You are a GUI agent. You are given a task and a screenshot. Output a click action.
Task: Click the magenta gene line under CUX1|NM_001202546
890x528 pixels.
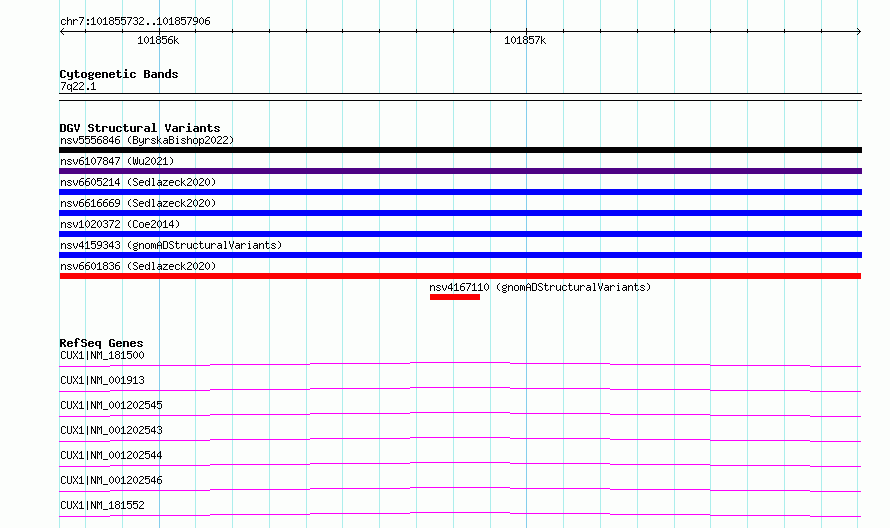[x=460, y=489]
